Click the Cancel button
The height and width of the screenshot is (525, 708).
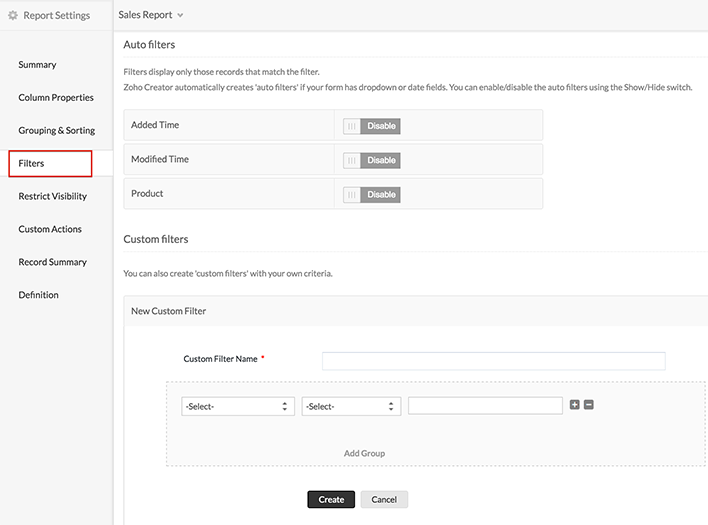pos(384,499)
